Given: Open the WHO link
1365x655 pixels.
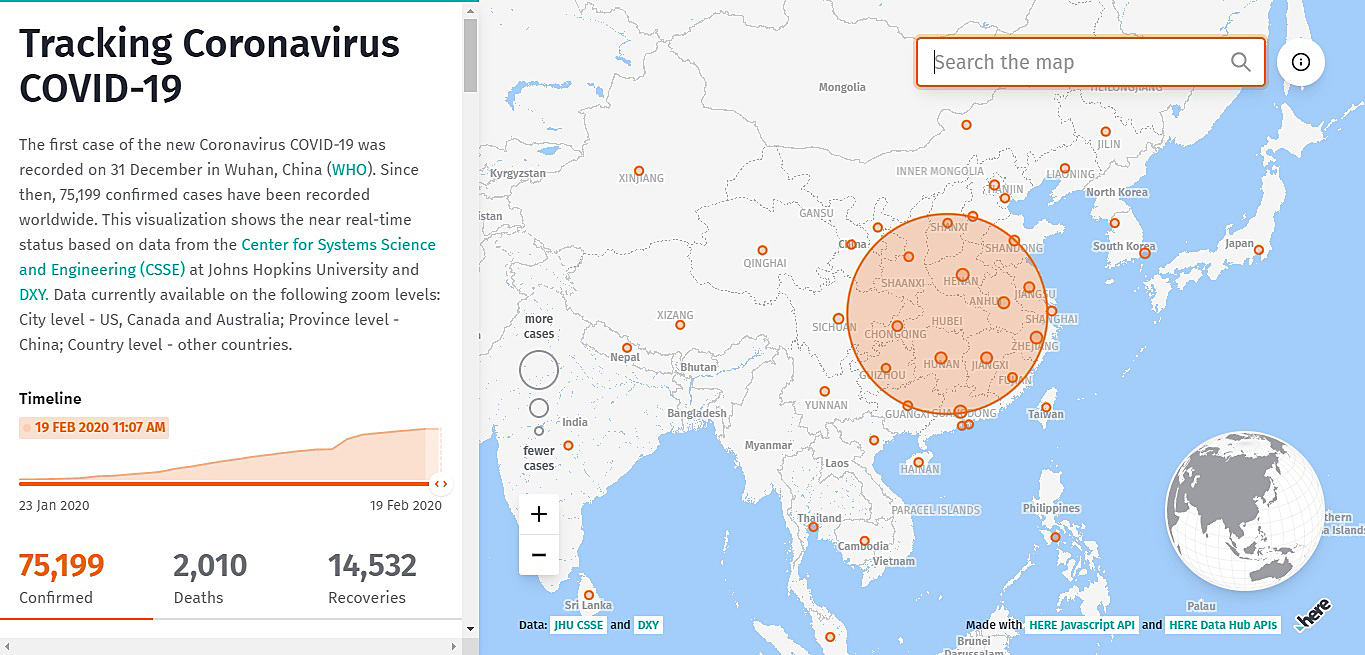Looking at the screenshot, I should point(350,170).
